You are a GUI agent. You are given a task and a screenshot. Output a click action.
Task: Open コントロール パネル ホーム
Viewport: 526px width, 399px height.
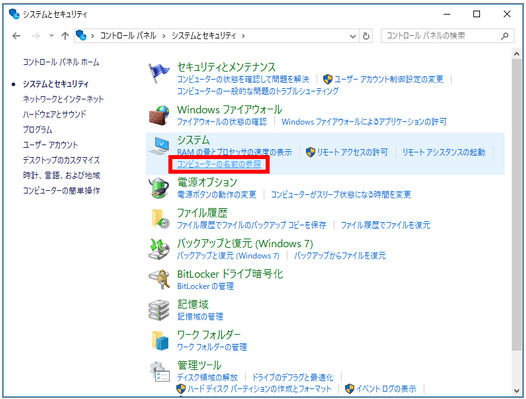61,62
